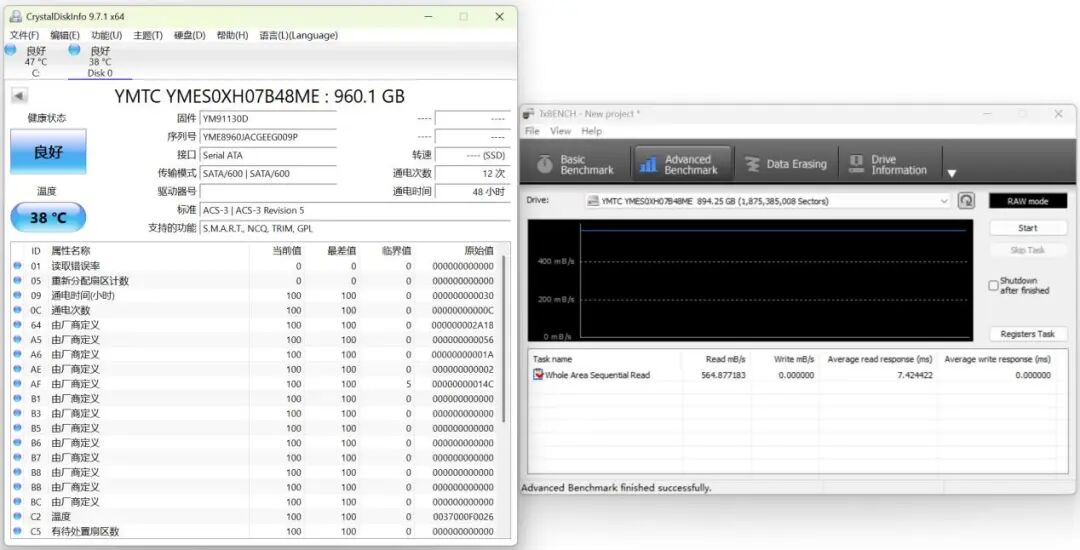The height and width of the screenshot is (550, 1080).
Task: Click the blue status dot for attribute C5
Action: (17, 531)
